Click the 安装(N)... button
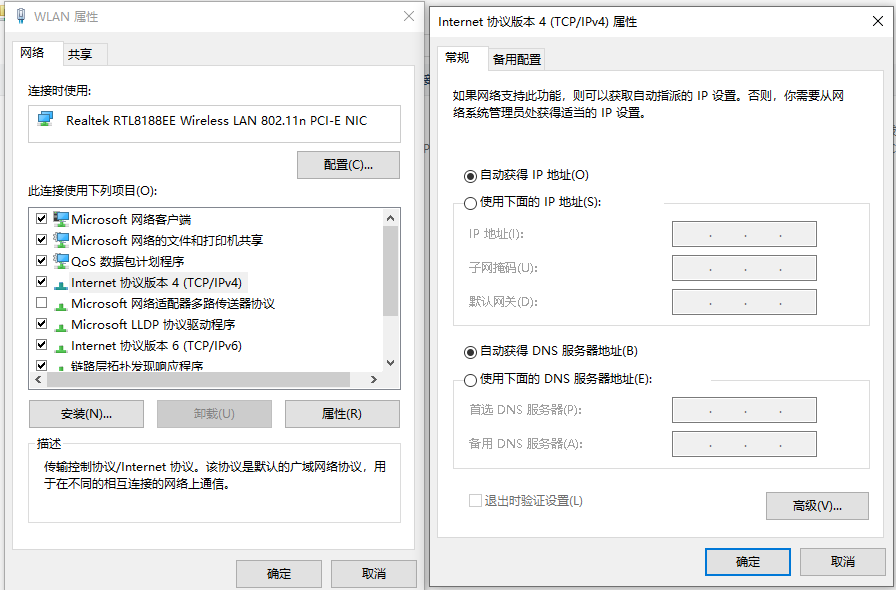896x590 pixels. pos(86,414)
